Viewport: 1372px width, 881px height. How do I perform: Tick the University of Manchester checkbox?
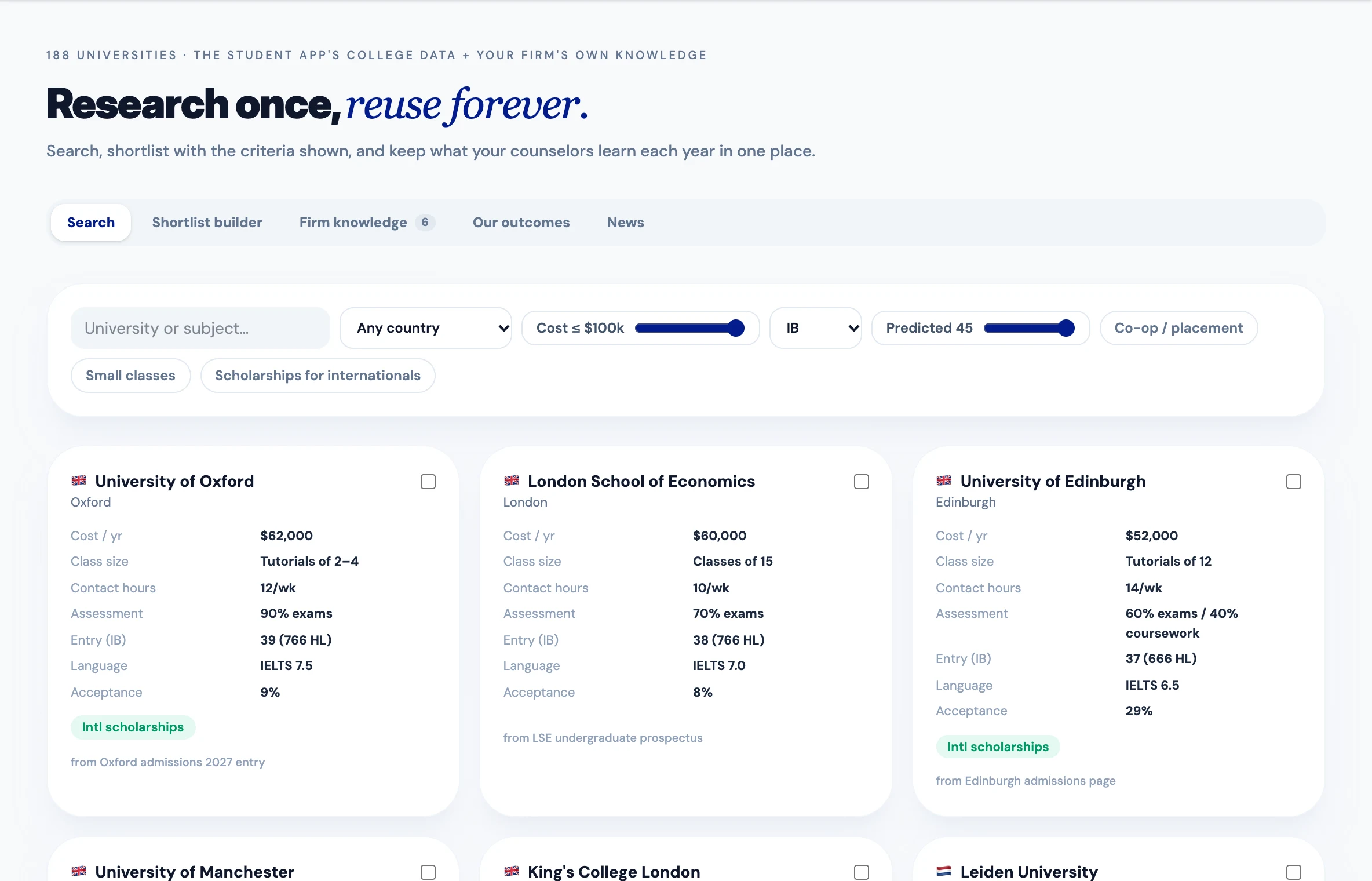pyautogui.click(x=428, y=872)
